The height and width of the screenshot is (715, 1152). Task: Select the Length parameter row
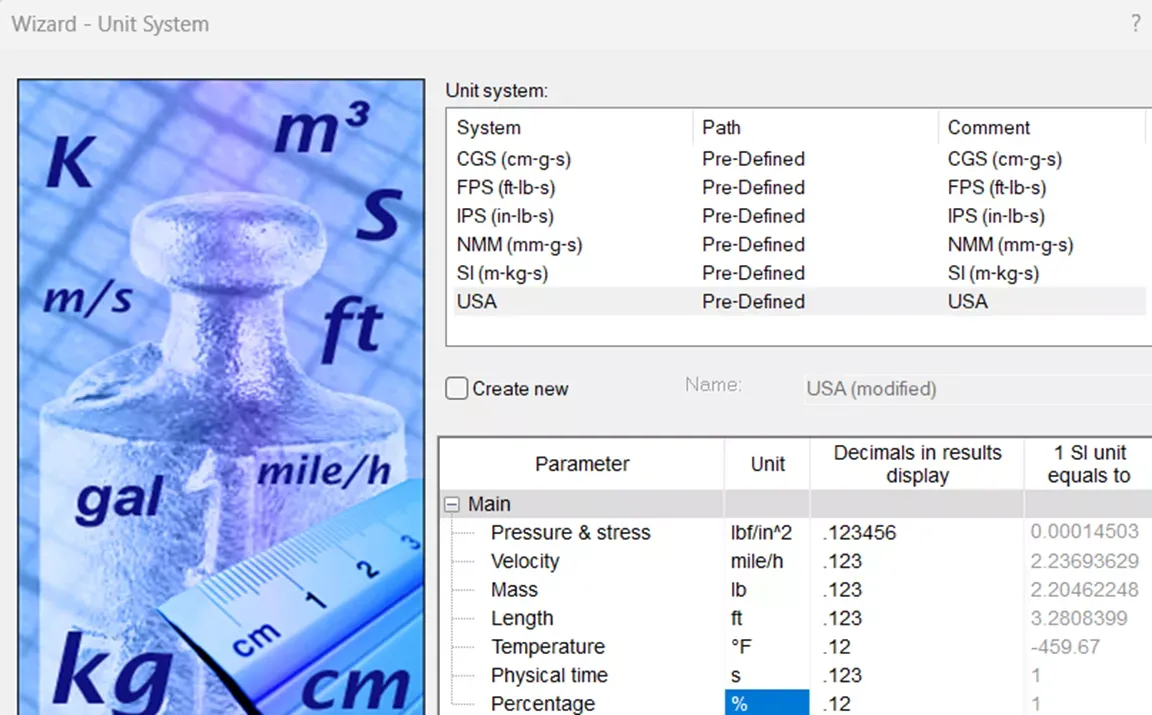[522, 618]
